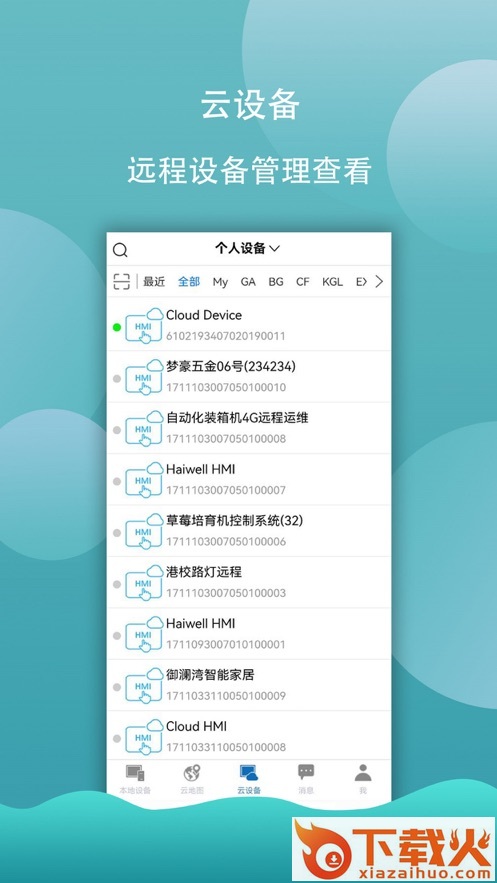Tap HMI icon of 梦豪五金06号
This screenshot has width=497, height=883.
pos(144,377)
